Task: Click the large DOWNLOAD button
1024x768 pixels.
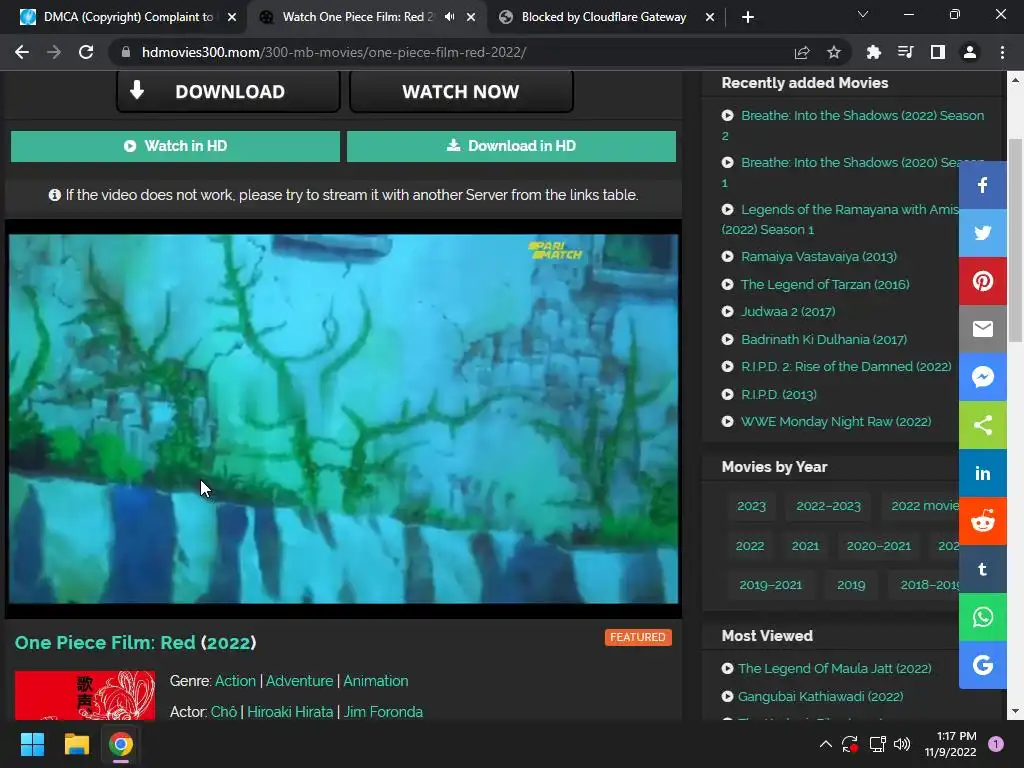Action: (229, 91)
